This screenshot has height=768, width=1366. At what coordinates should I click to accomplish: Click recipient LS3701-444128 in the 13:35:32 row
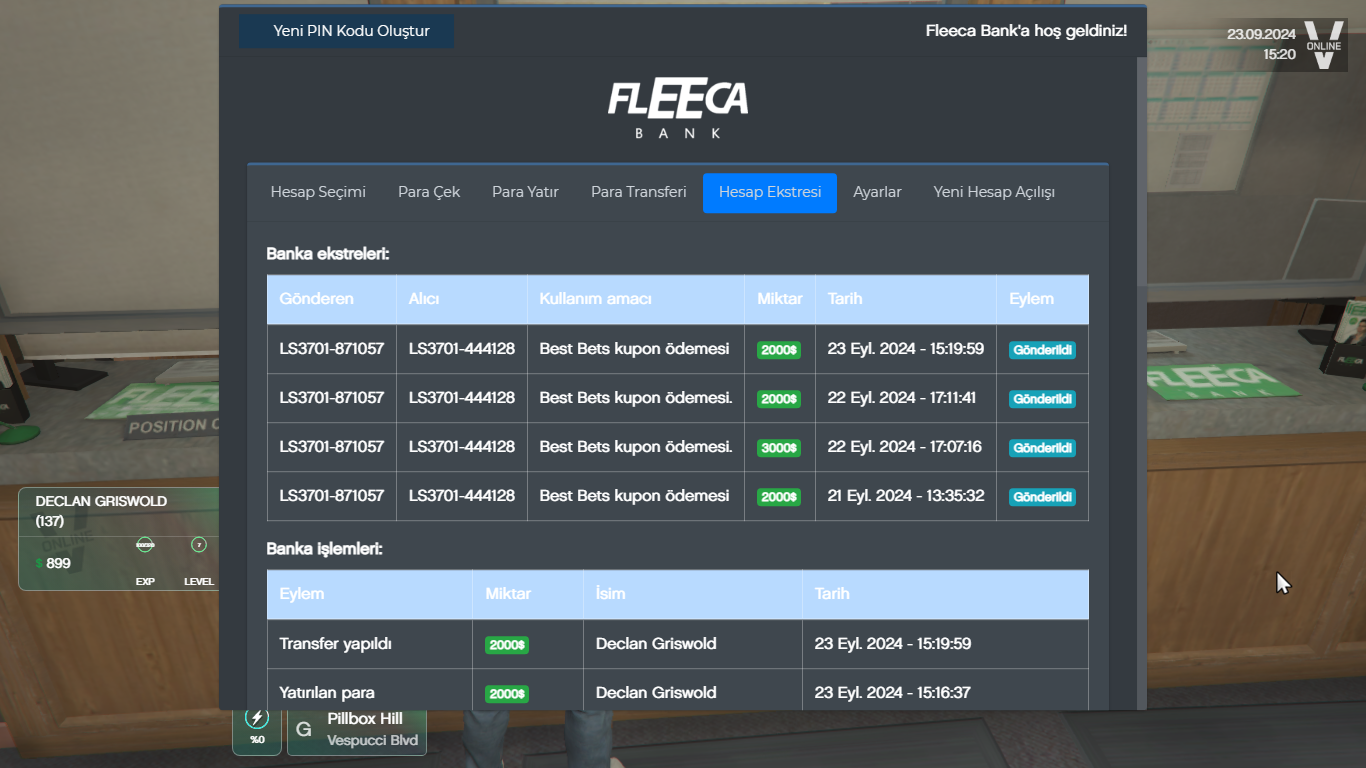coord(462,496)
